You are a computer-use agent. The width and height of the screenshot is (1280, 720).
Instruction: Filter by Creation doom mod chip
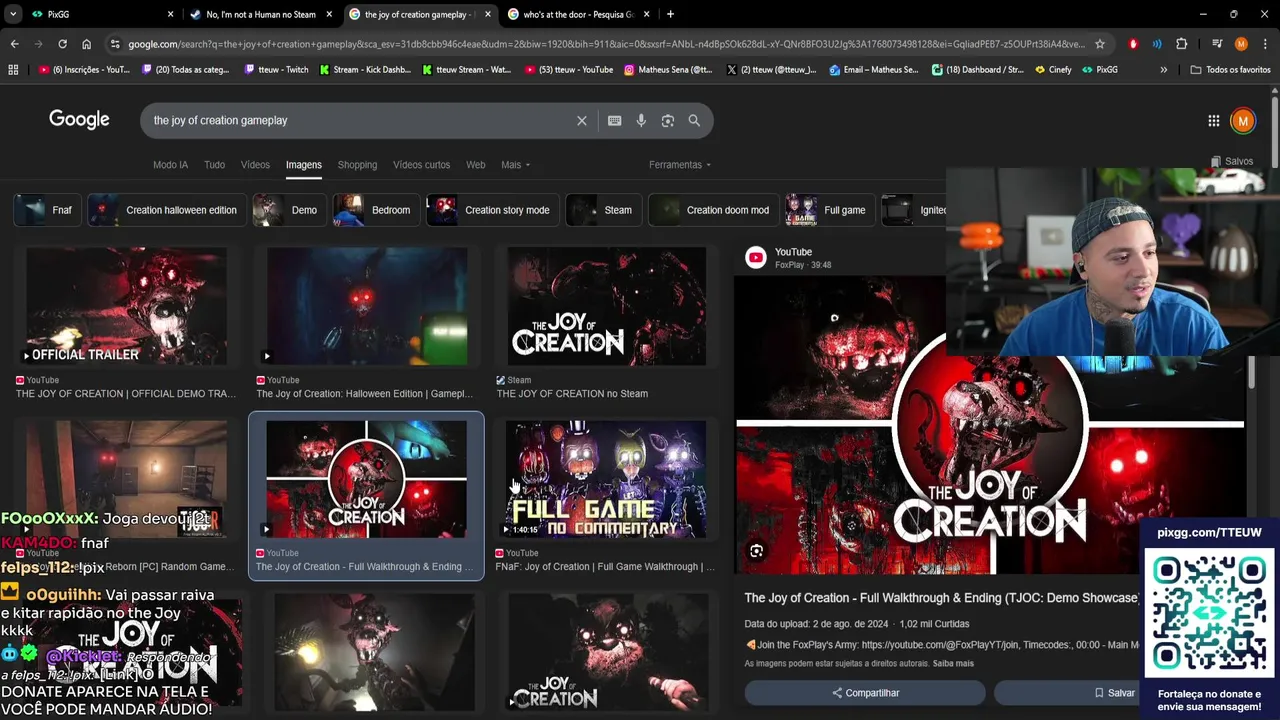click(x=713, y=210)
